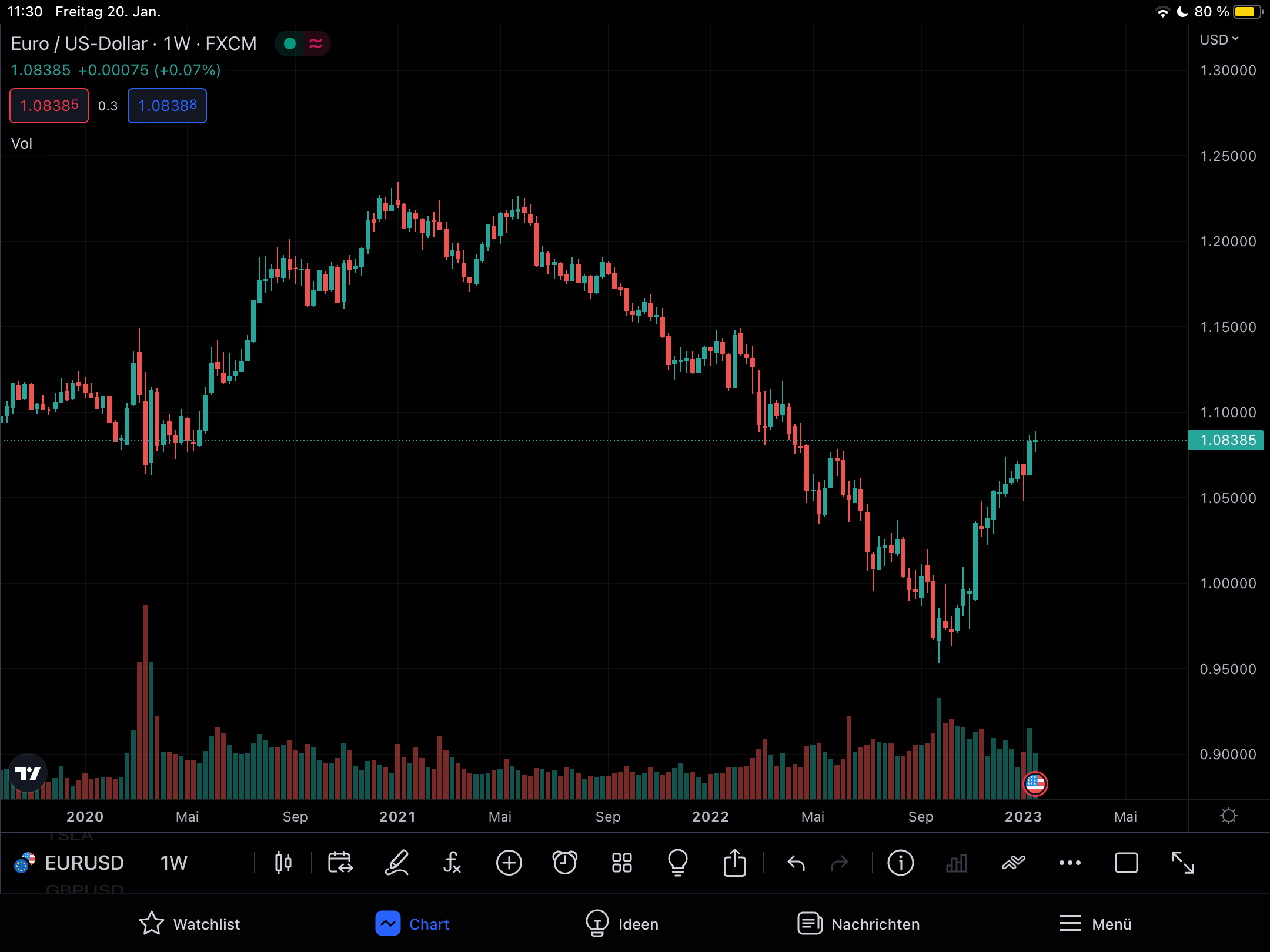Viewport: 1270px width, 952px height.
Task: Tap the red sell price 1.08385 button
Action: coord(49,106)
